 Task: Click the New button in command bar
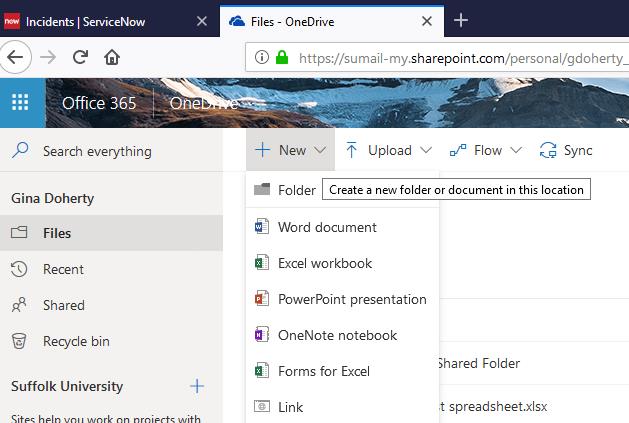click(x=290, y=150)
